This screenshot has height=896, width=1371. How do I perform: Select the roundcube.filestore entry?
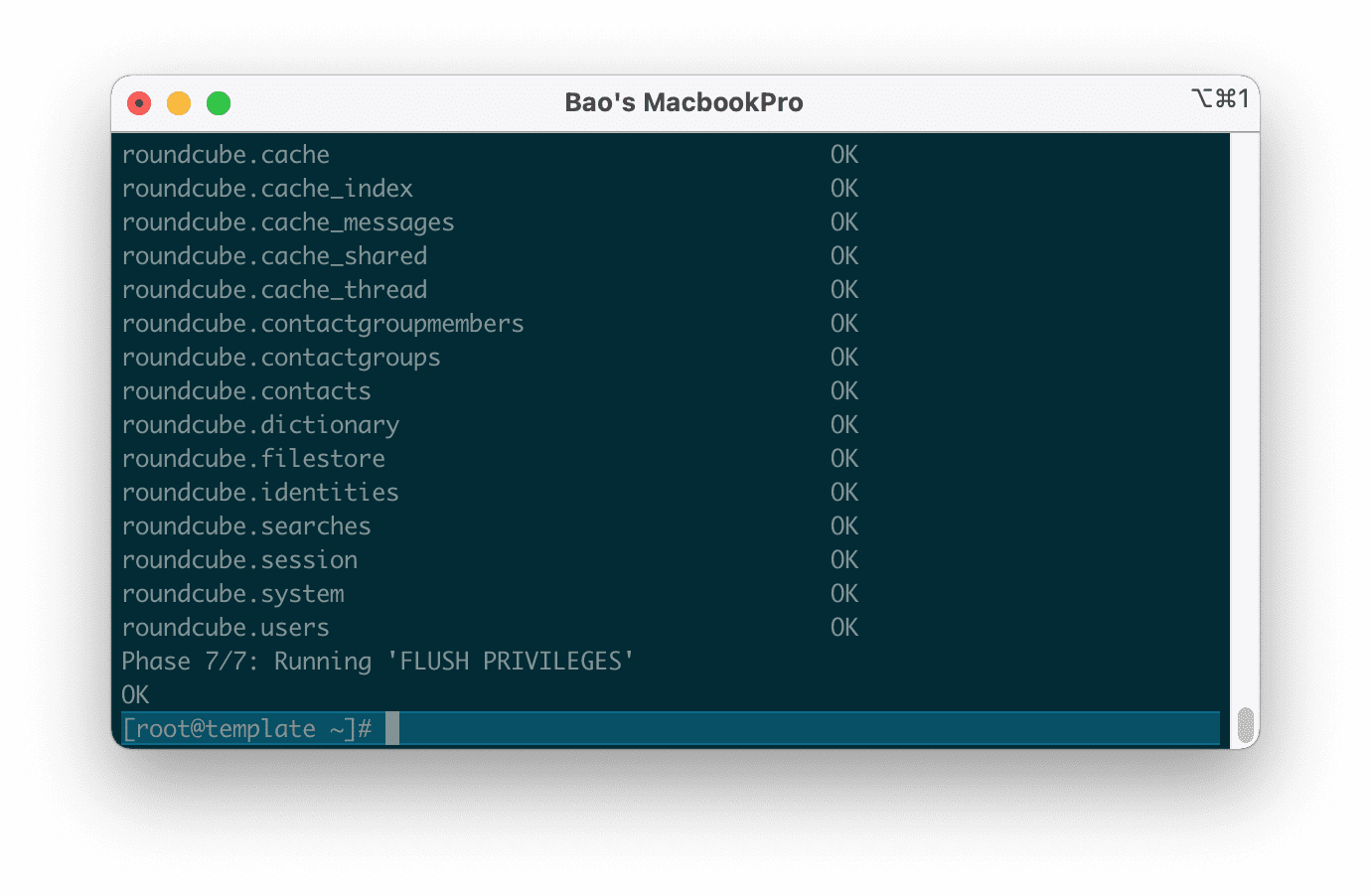[x=253, y=458]
